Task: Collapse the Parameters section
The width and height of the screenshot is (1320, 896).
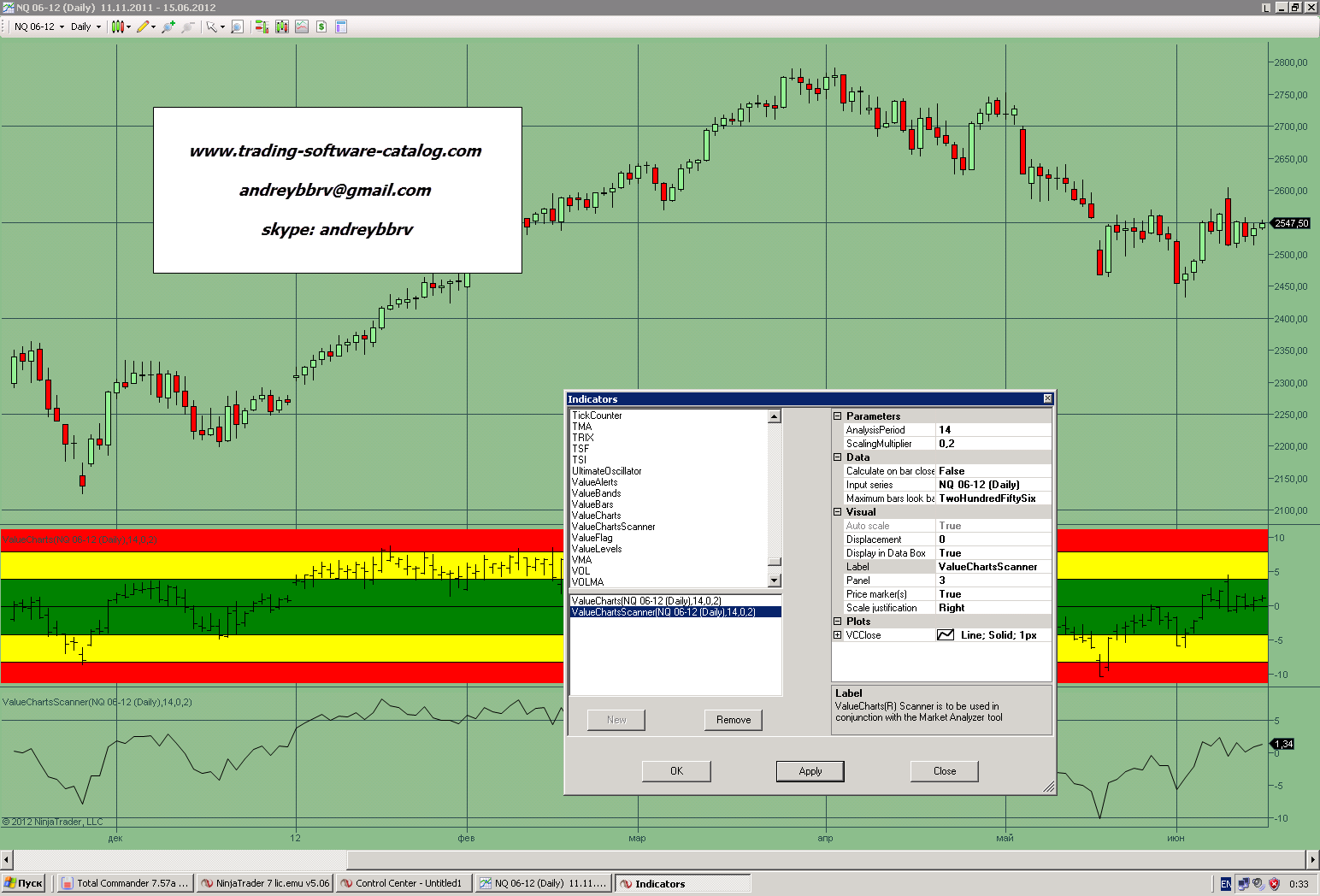Action: click(838, 416)
